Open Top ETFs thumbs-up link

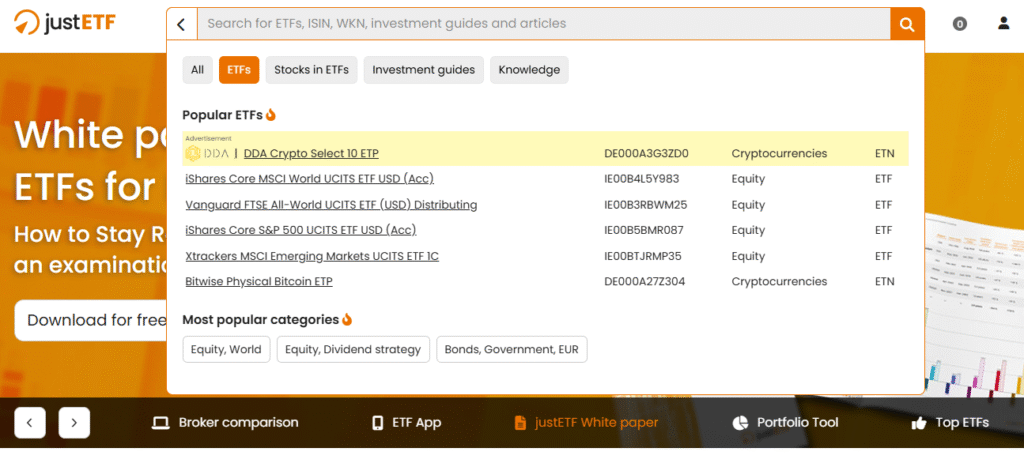click(950, 423)
